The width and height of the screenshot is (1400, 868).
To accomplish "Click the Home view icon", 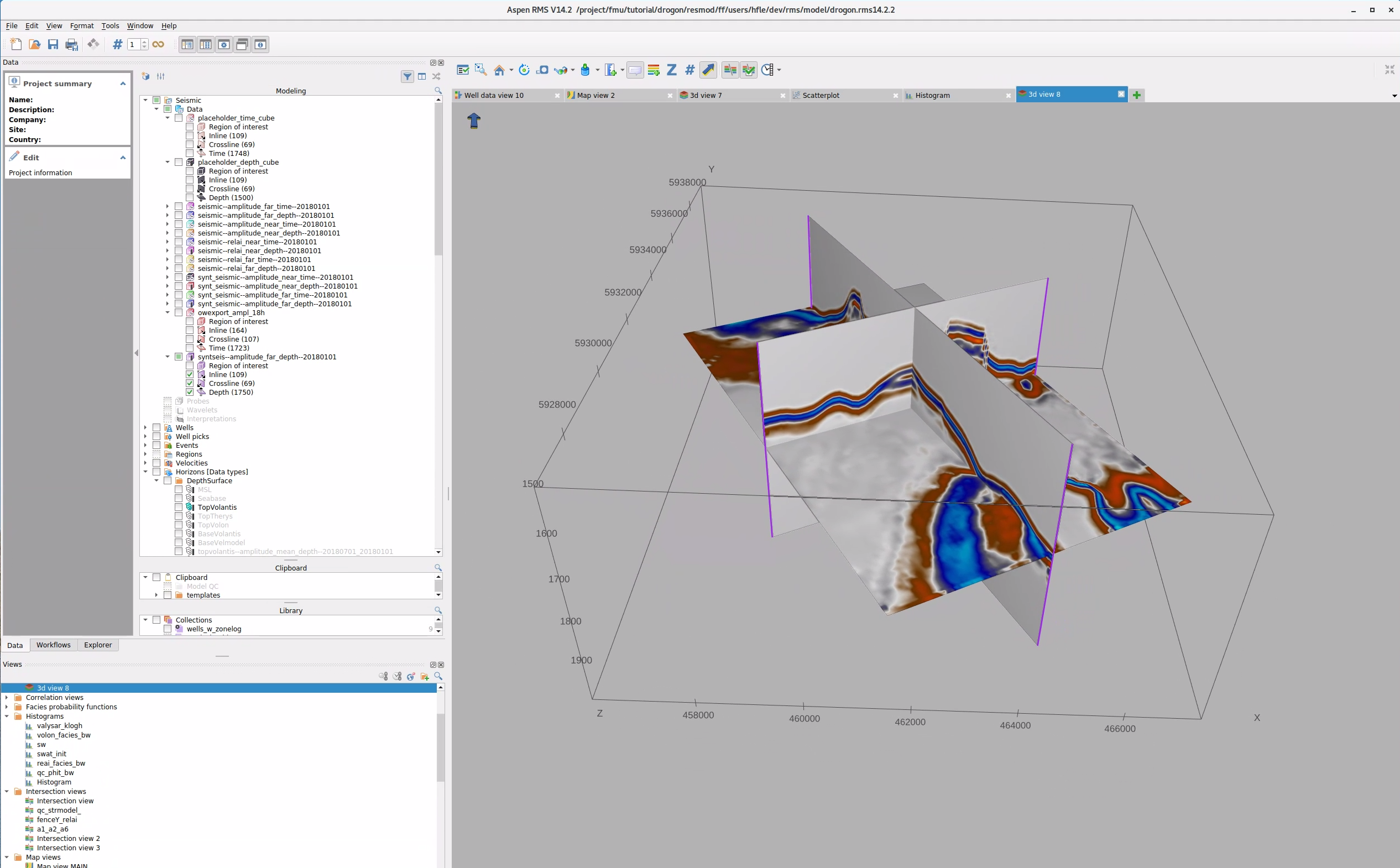I will [499, 70].
